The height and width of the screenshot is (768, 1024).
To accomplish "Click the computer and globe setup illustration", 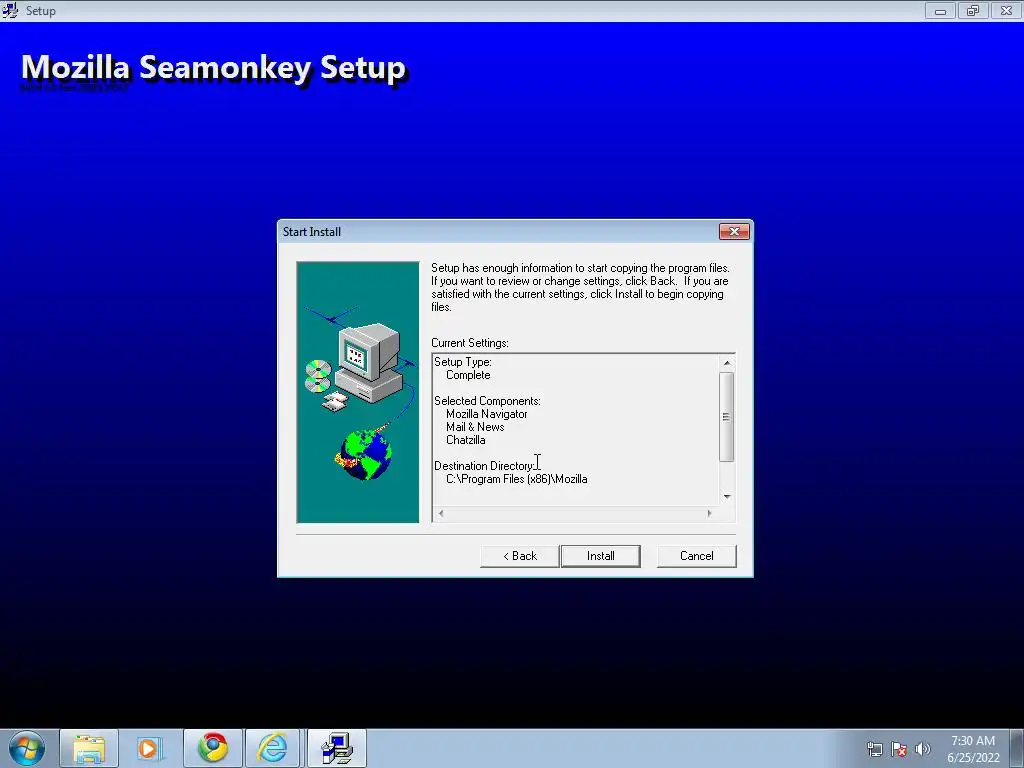I will (358, 392).
